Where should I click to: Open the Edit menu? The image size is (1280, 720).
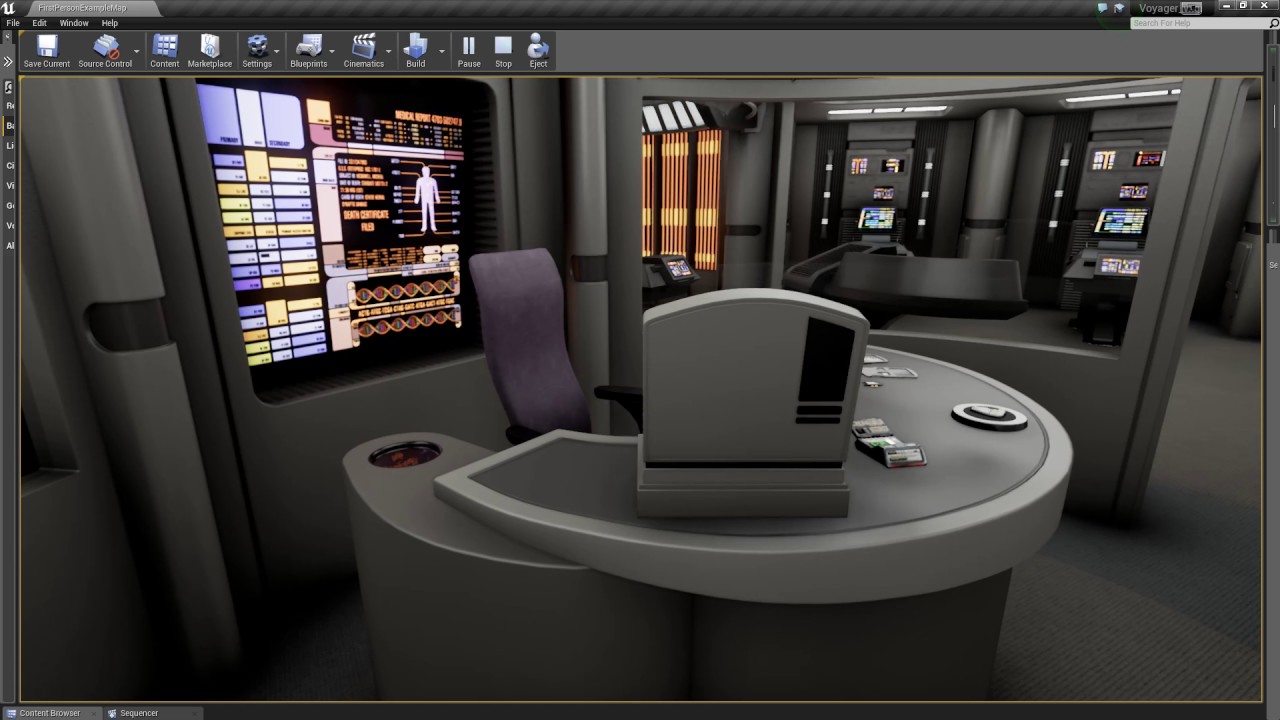click(x=39, y=23)
